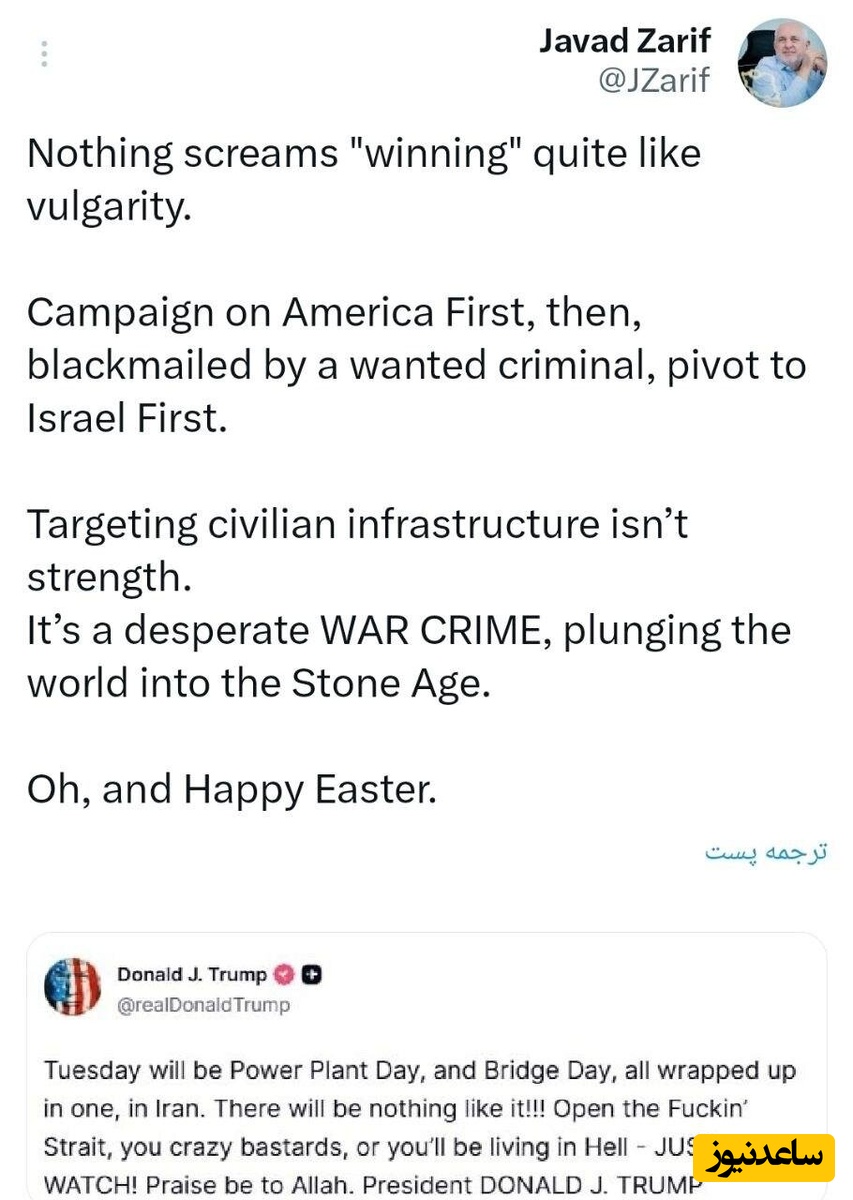
Task: Click the "Targeting civilian infrastructure" sentence
Action: pos(357,525)
